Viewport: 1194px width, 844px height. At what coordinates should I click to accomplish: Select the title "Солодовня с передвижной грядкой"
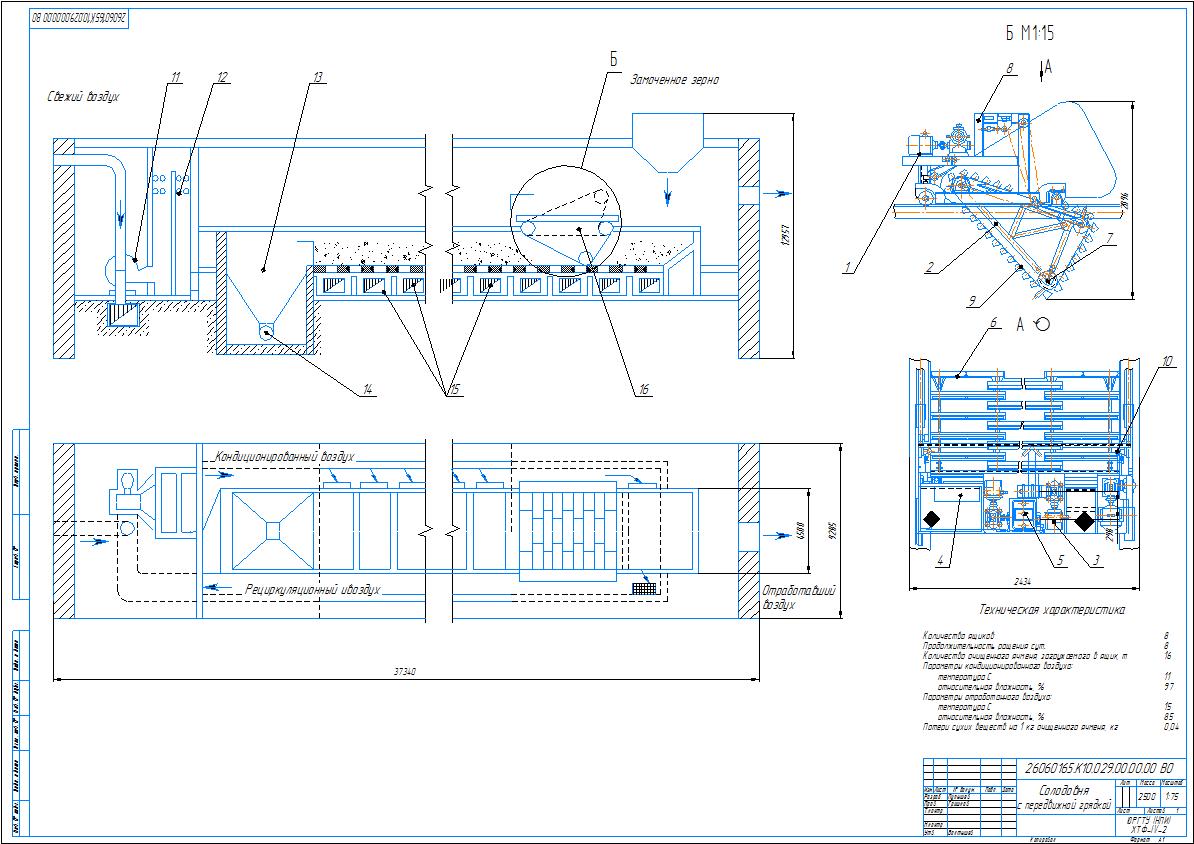pyautogui.click(x=1065, y=798)
